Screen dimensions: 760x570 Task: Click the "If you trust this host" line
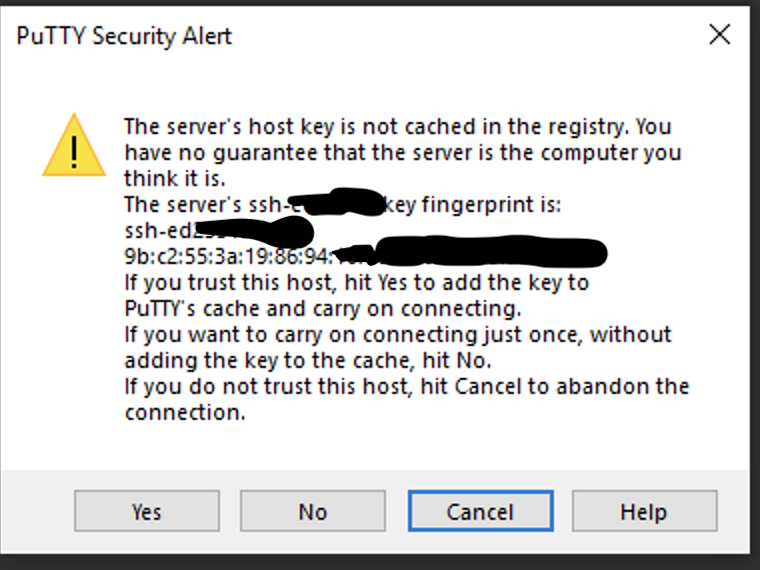pyautogui.click(x=356, y=283)
